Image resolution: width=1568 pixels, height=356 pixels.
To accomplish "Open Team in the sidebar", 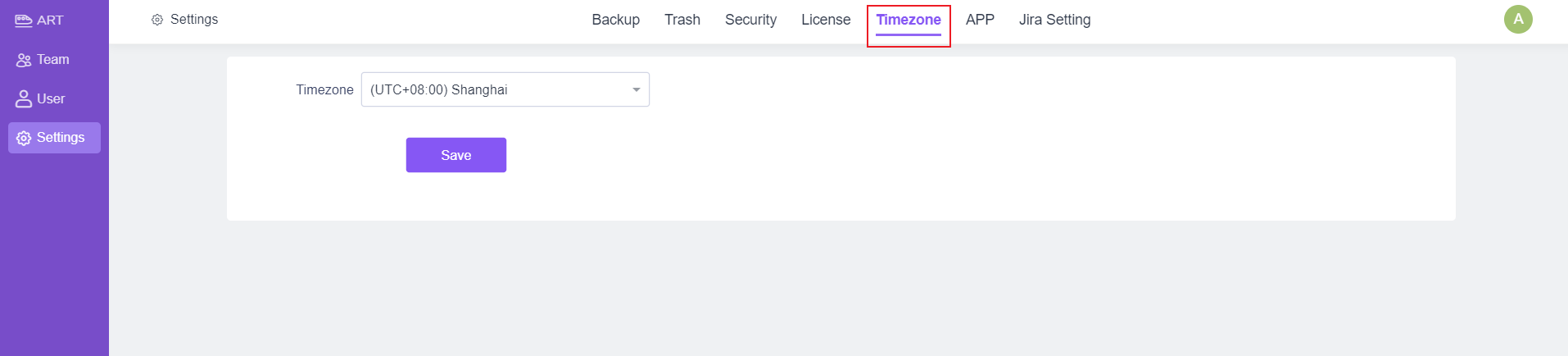I will pyautogui.click(x=54, y=60).
